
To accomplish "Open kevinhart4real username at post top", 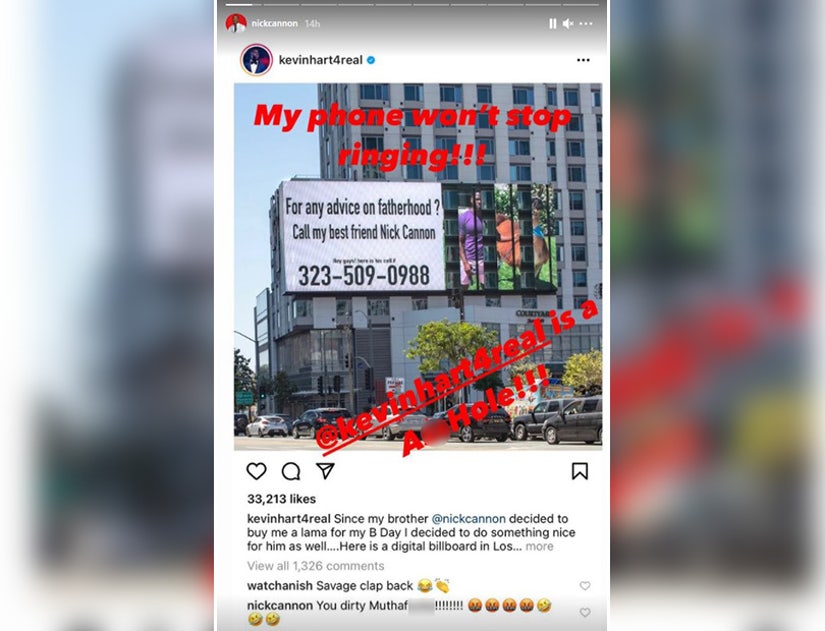I will [320, 60].
